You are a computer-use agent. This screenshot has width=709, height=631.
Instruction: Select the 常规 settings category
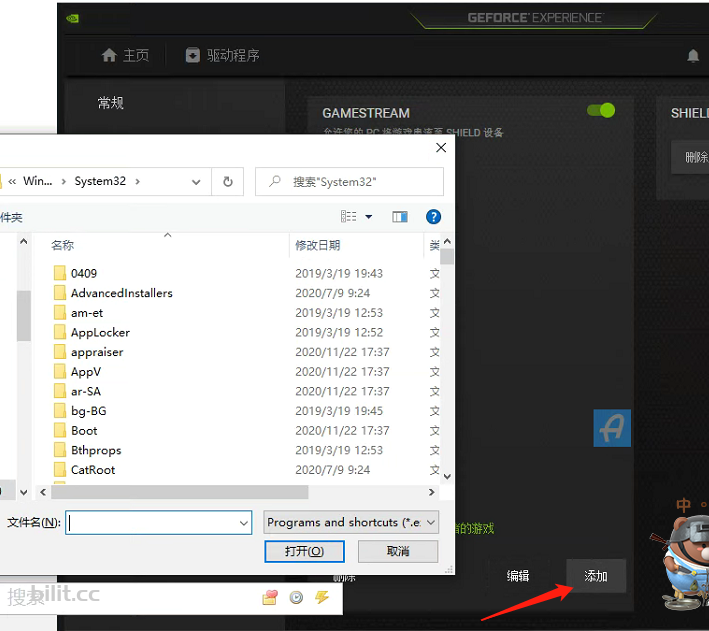coord(111,103)
